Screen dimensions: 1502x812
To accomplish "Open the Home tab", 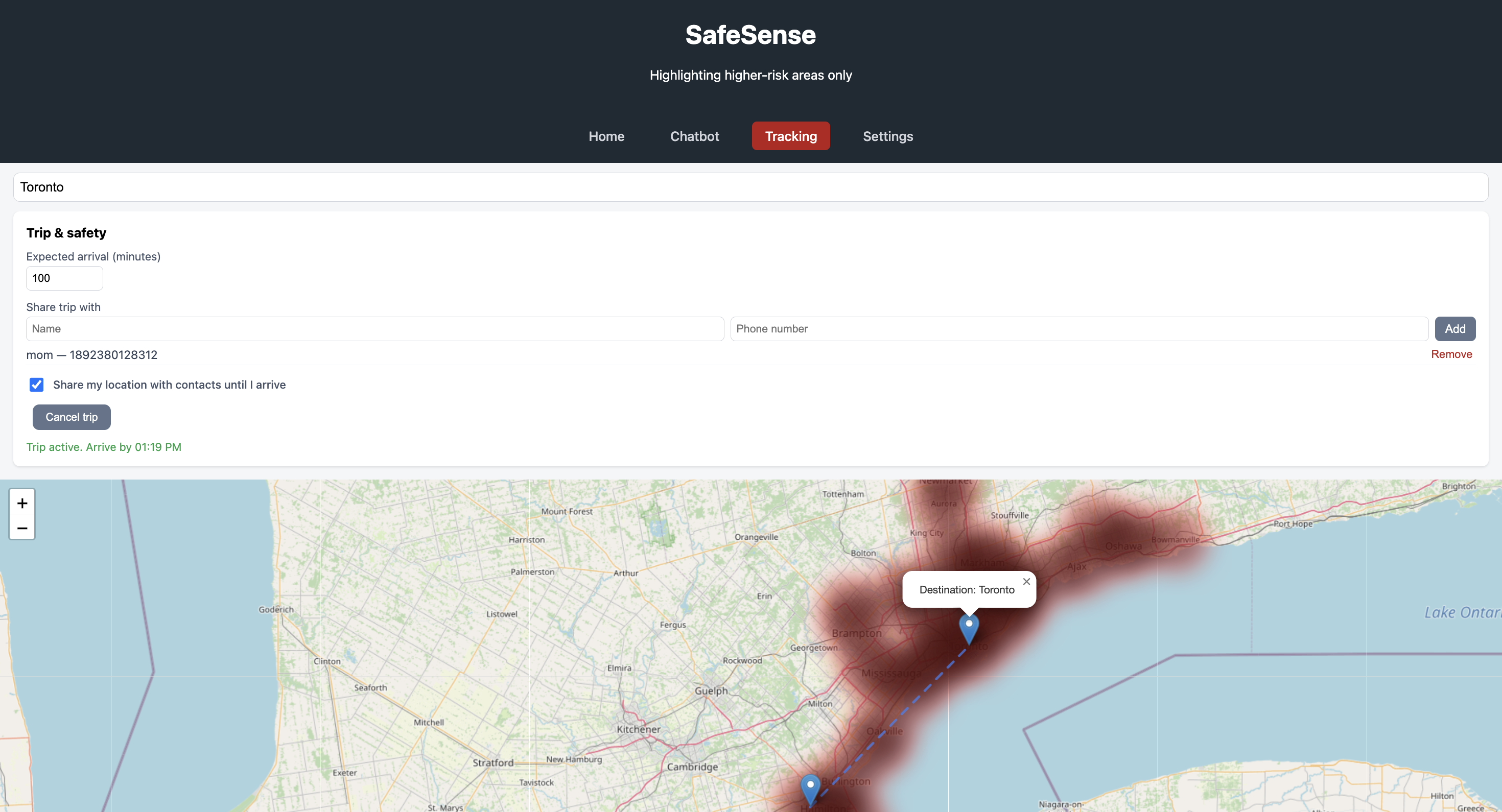I will pos(606,136).
